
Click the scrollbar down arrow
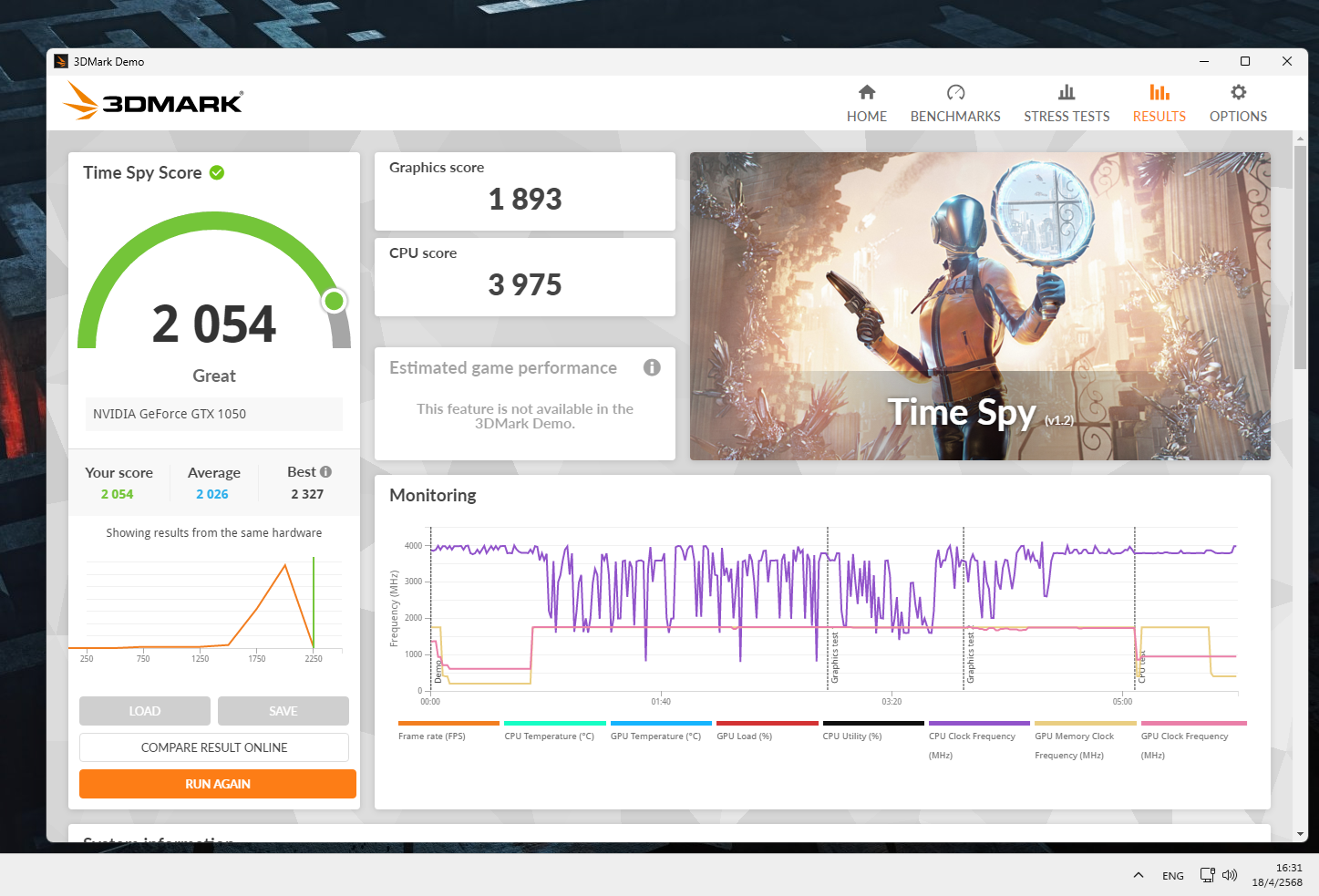click(x=1300, y=834)
